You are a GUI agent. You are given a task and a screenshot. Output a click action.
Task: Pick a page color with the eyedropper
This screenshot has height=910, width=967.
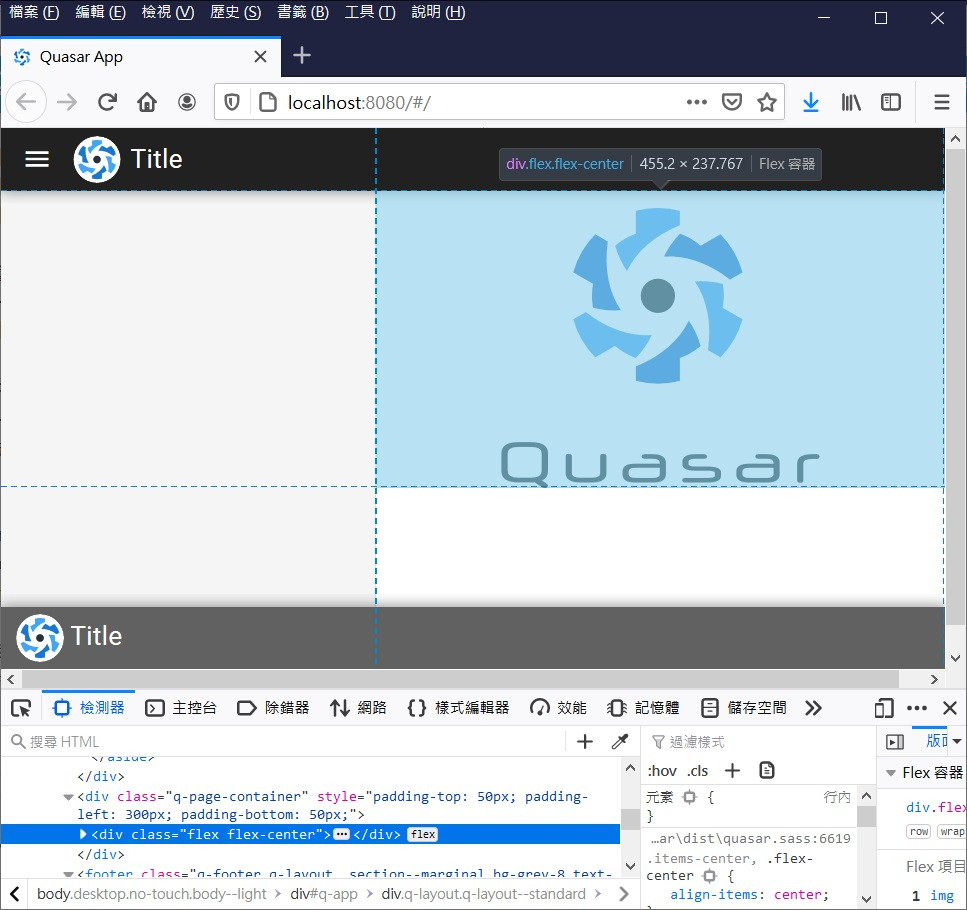[x=620, y=741]
